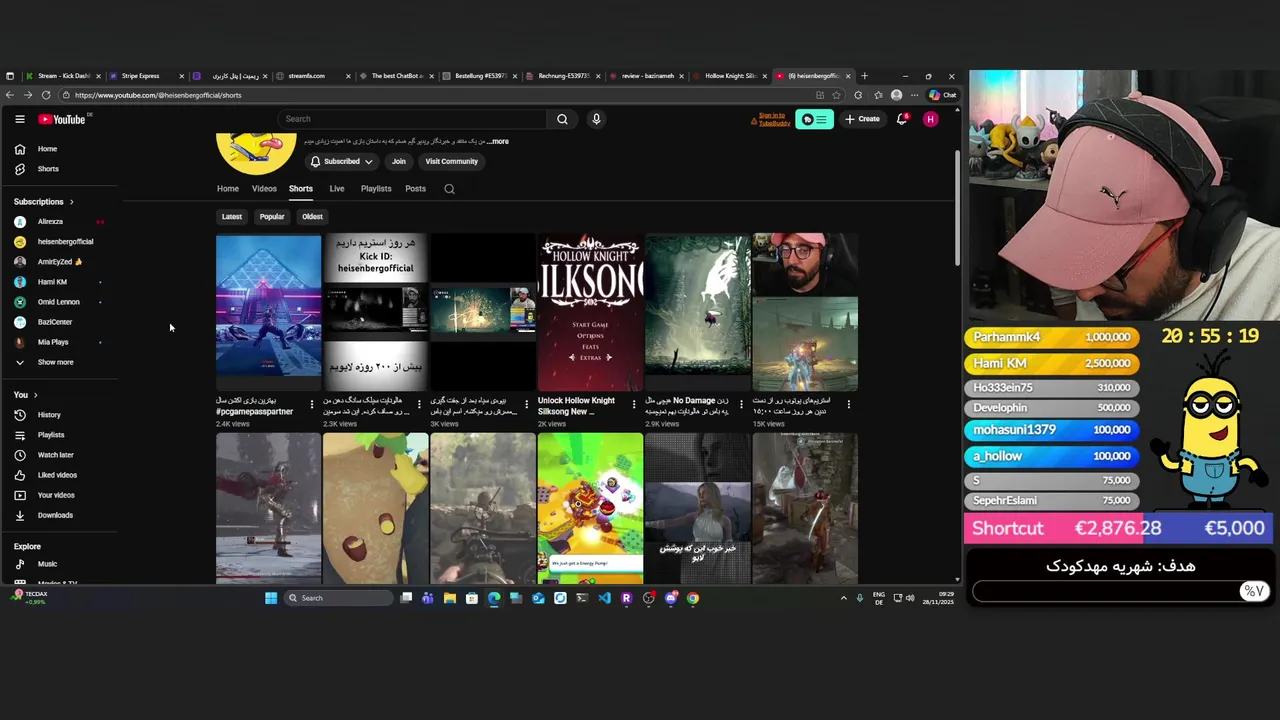Open options menu for #pcgamepasspartner short
The image size is (1280, 720).
tap(312, 405)
